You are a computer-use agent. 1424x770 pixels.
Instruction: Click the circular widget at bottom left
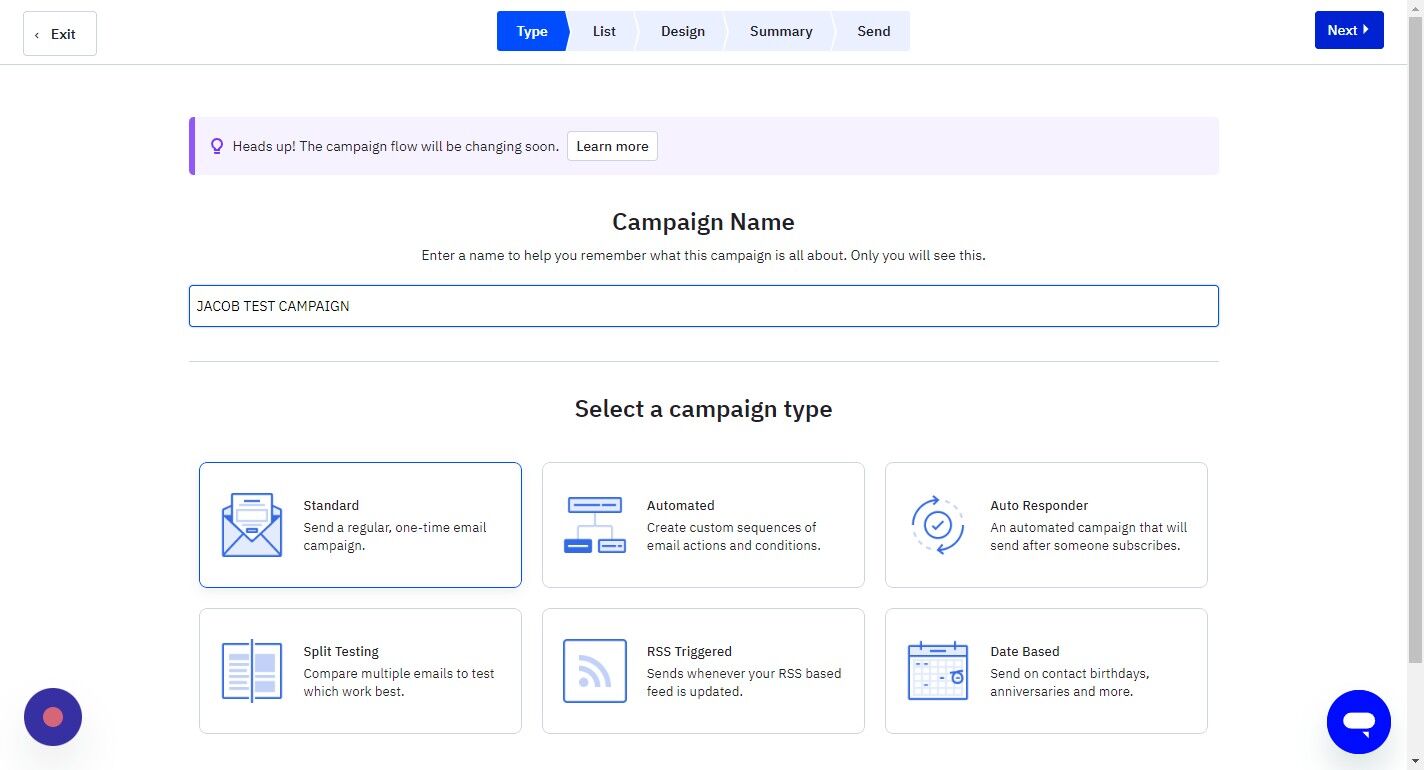click(52, 716)
